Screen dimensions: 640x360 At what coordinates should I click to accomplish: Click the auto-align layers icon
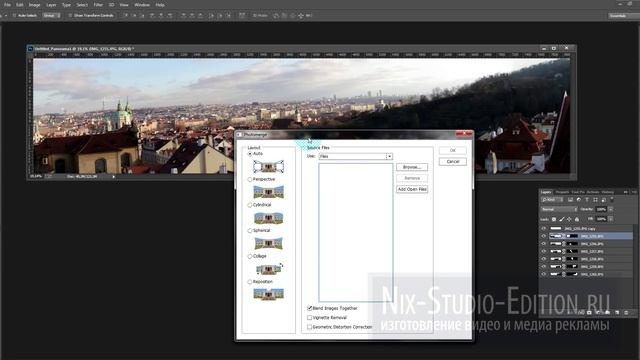click(242, 15)
